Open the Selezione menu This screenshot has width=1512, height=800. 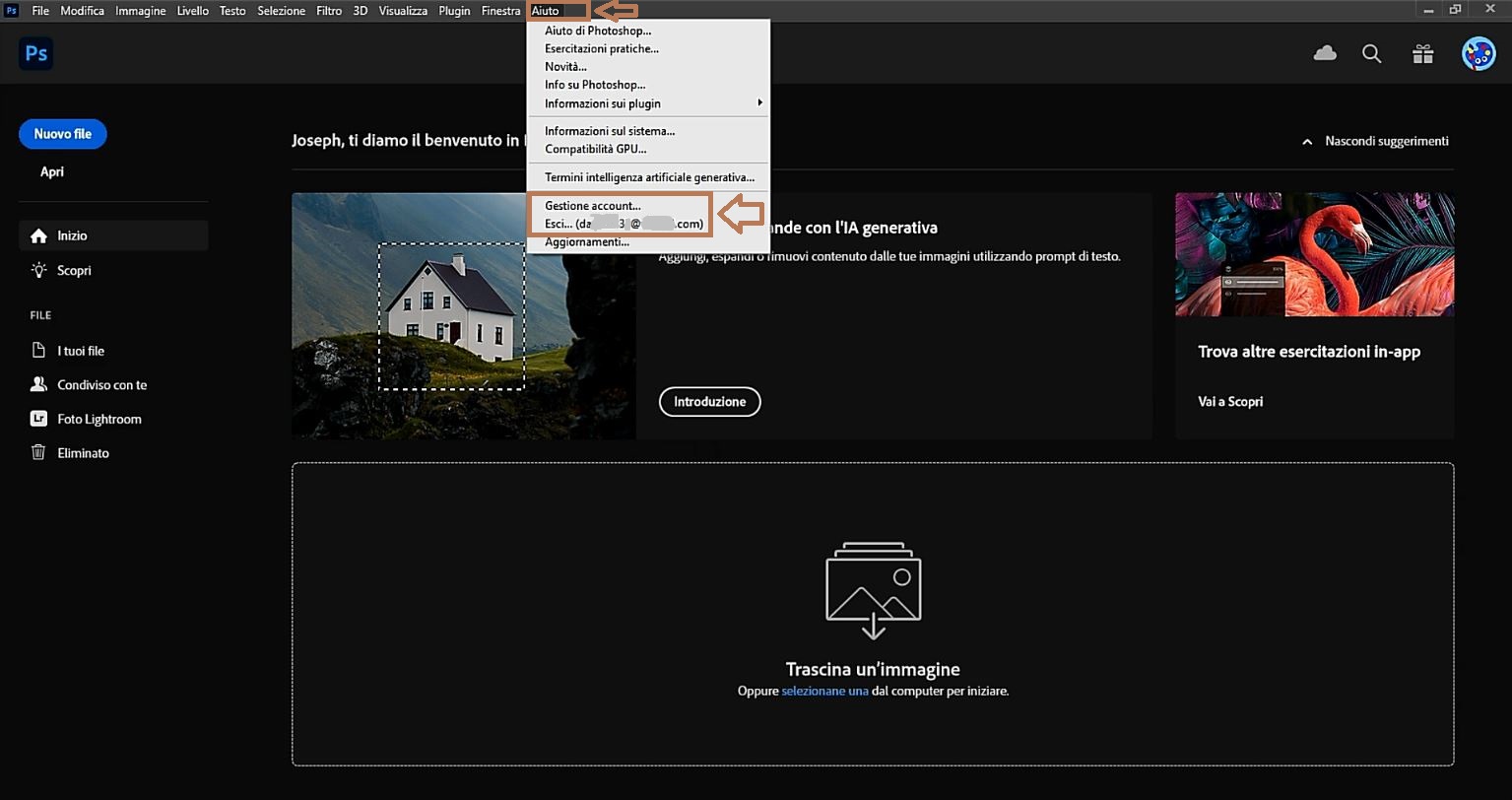point(281,11)
